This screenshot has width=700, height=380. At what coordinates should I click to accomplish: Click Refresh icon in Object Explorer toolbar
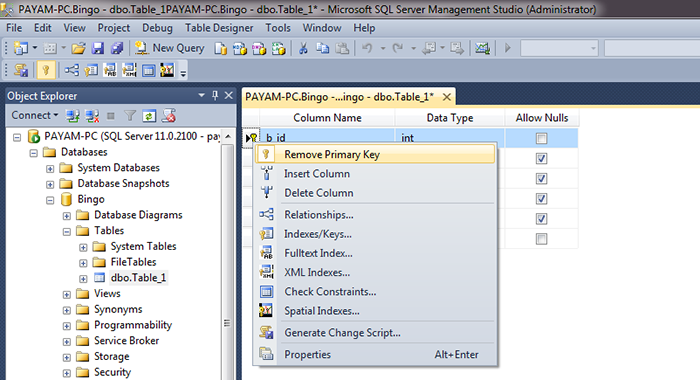tap(149, 116)
